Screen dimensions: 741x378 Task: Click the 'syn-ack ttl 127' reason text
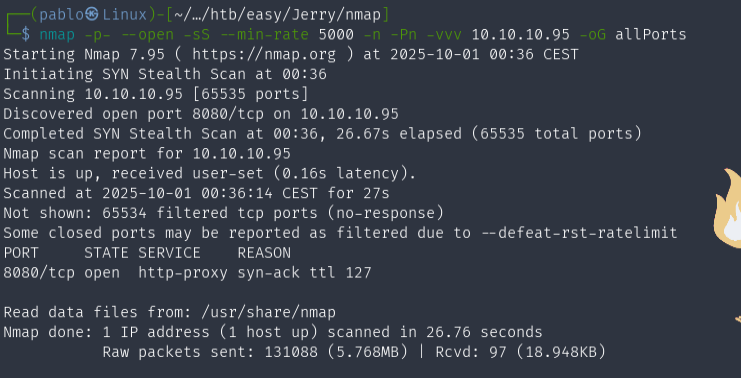click(304, 273)
